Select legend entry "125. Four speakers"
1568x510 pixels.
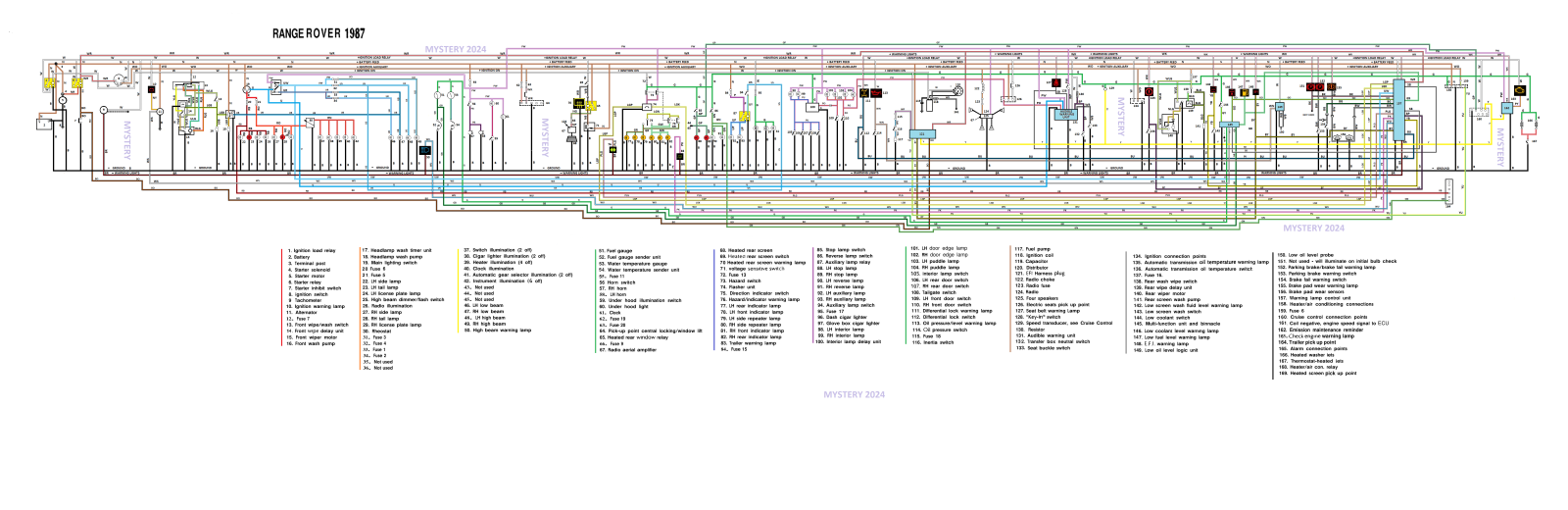1037,298
